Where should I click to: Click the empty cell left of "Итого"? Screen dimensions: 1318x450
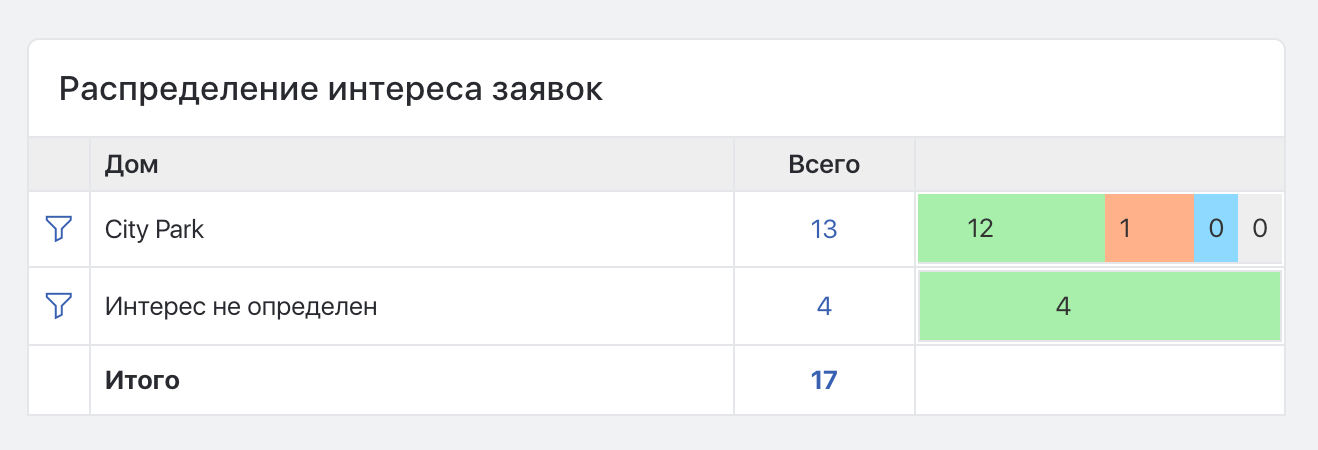tap(59, 380)
